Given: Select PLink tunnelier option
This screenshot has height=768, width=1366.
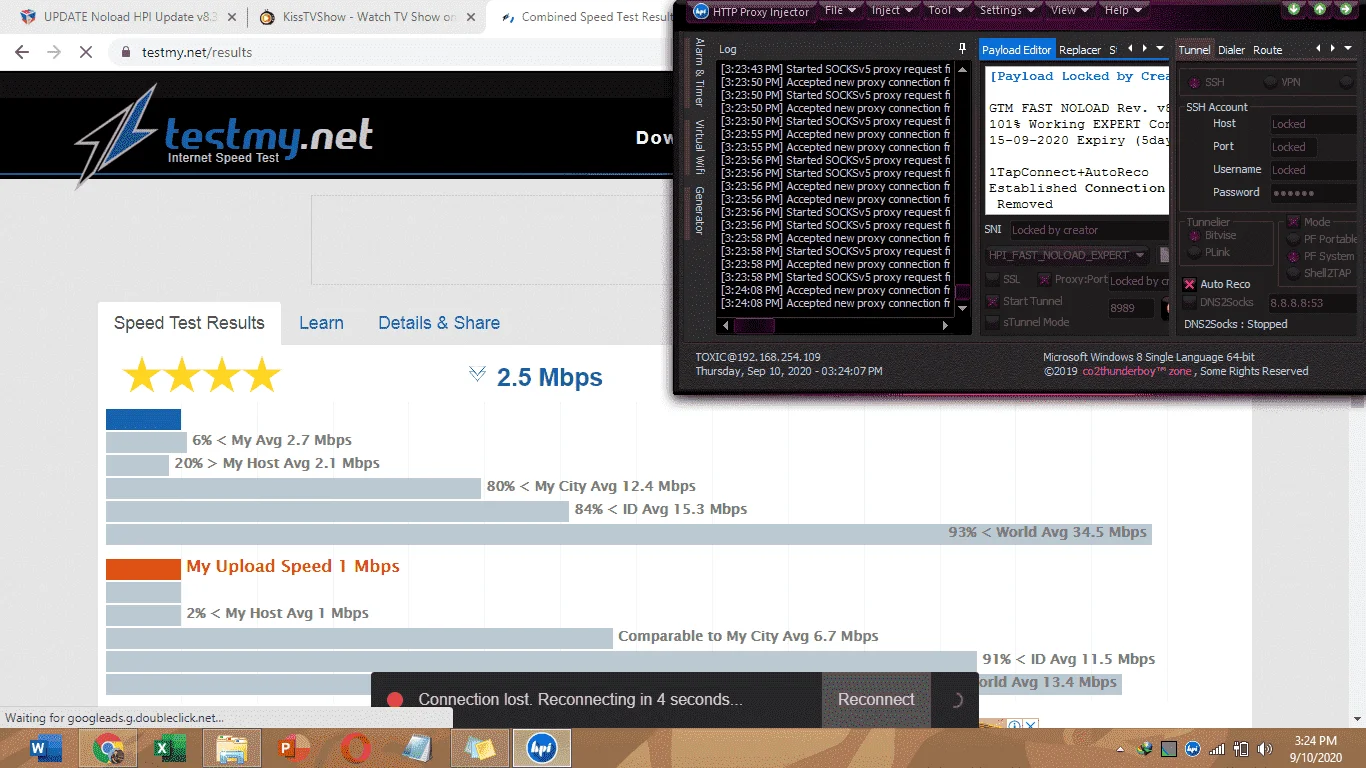Looking at the screenshot, I should pos(1194,253).
